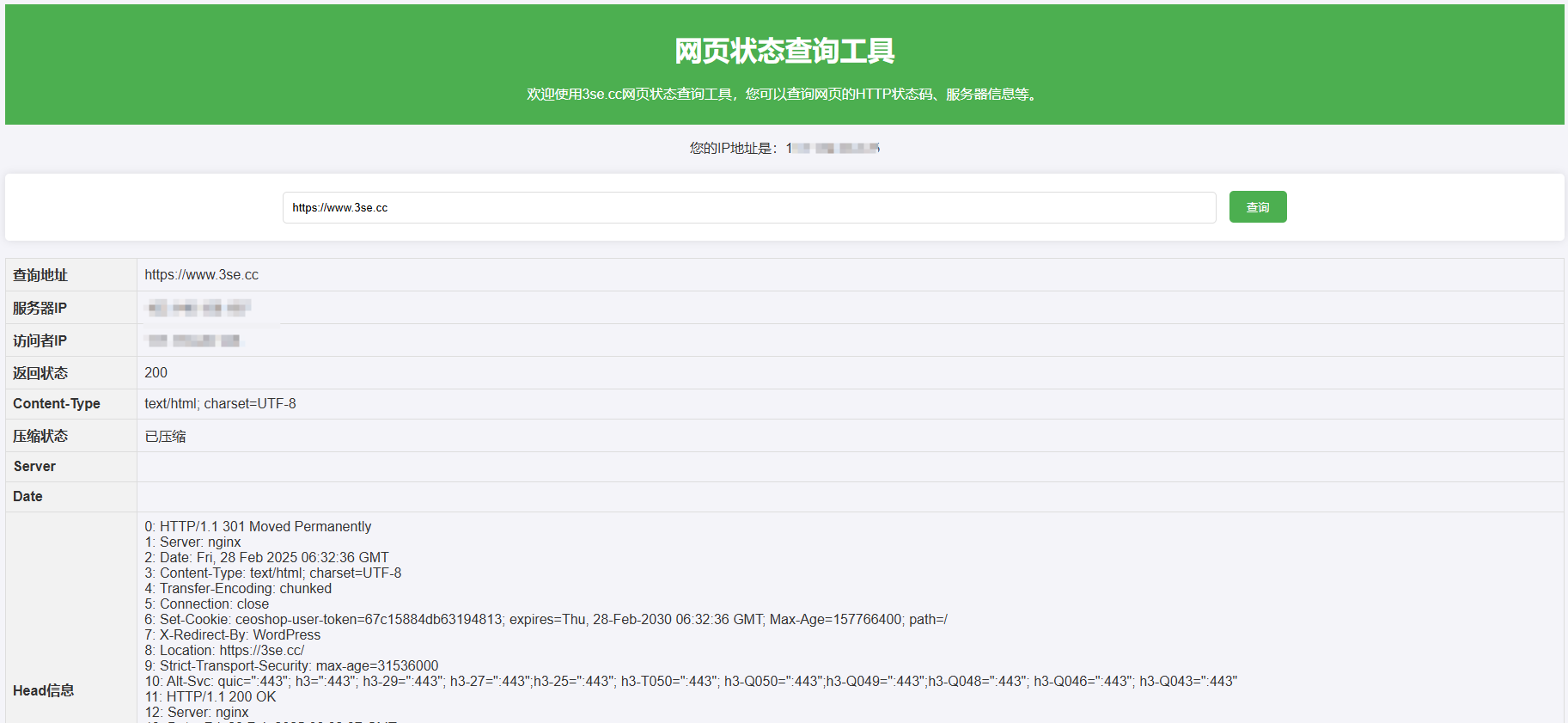The width and height of the screenshot is (1568, 723).
Task: Click the 已压缩 value cell
Action: coord(165,437)
